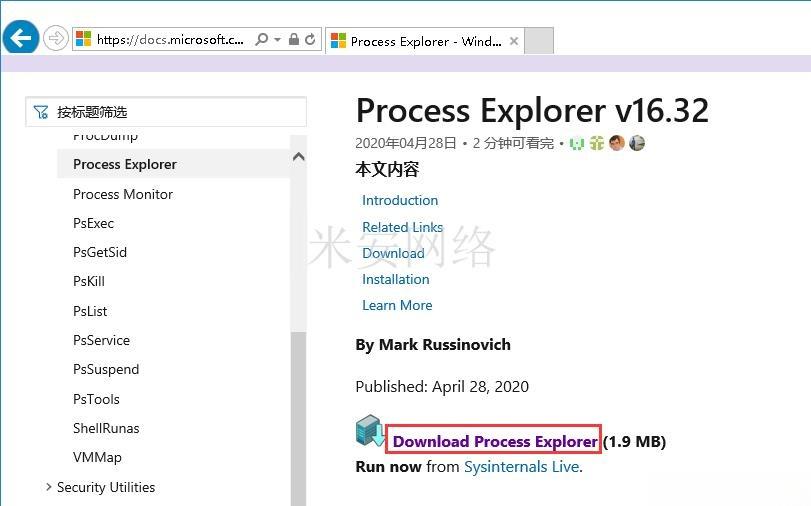Go back with the browser back arrow
Image resolution: width=811 pixels, height=506 pixels.
(21, 38)
